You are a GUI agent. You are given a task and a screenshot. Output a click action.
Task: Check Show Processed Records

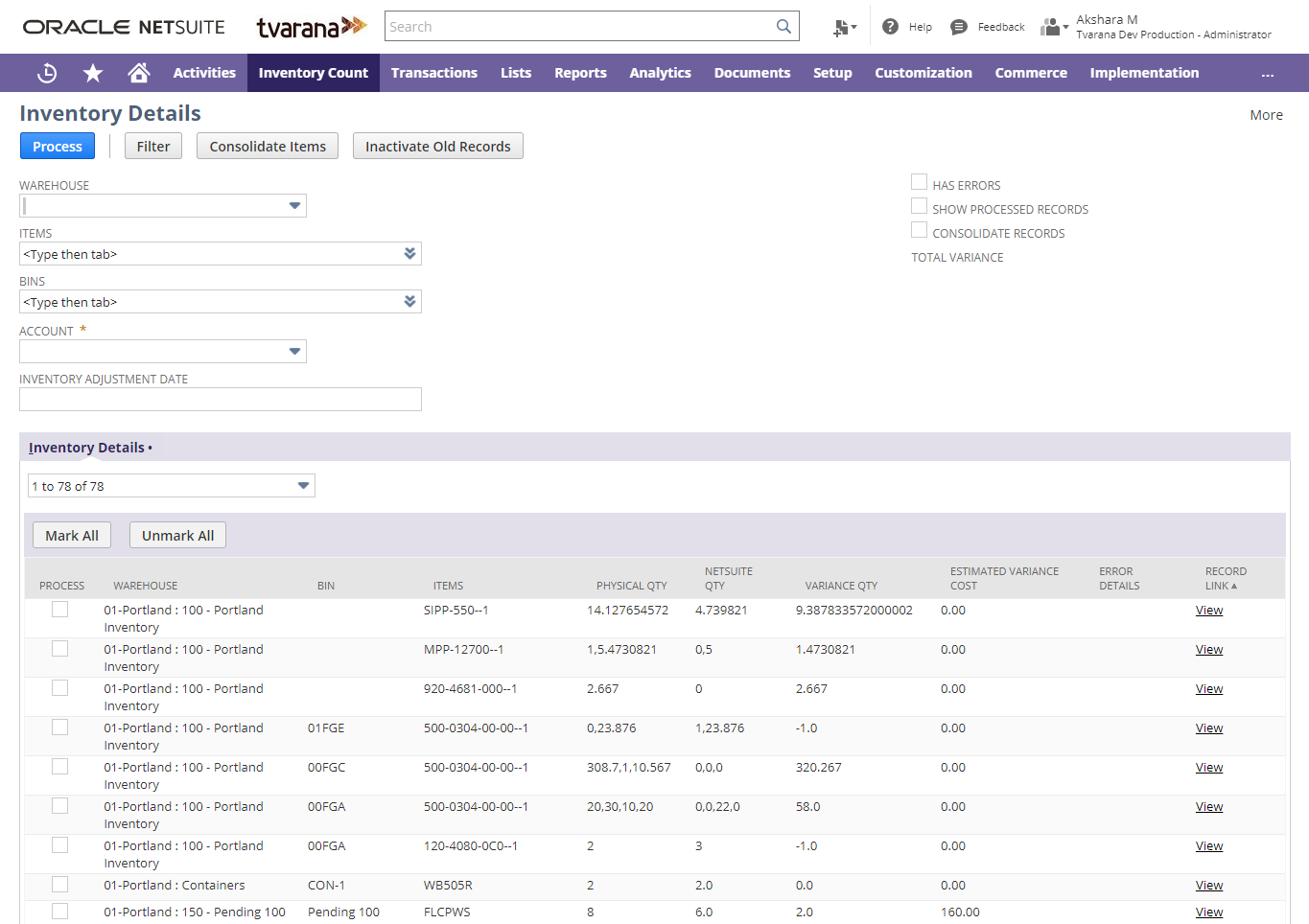click(x=919, y=206)
